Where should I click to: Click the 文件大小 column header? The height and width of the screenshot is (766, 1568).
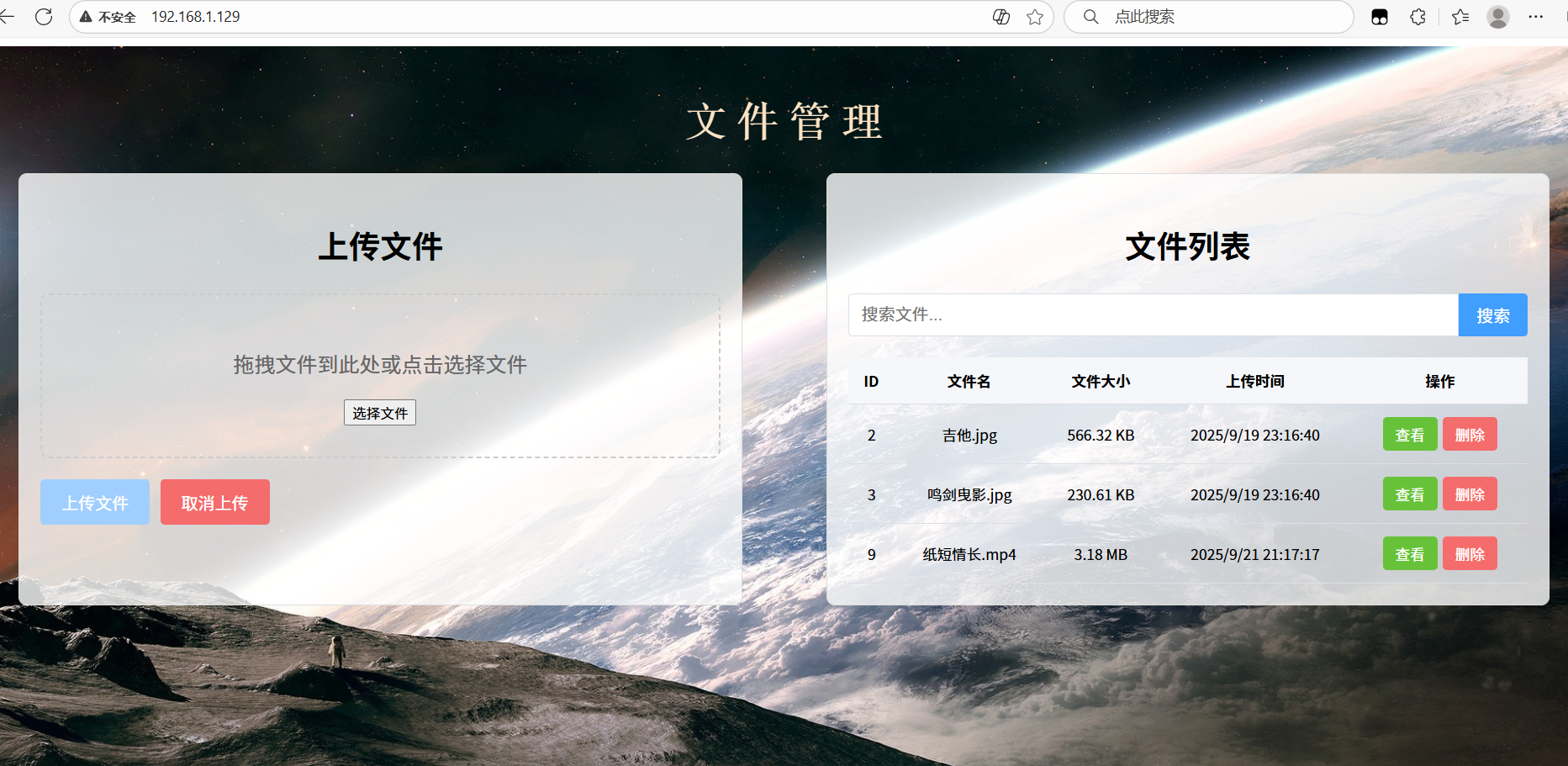pyautogui.click(x=1101, y=382)
